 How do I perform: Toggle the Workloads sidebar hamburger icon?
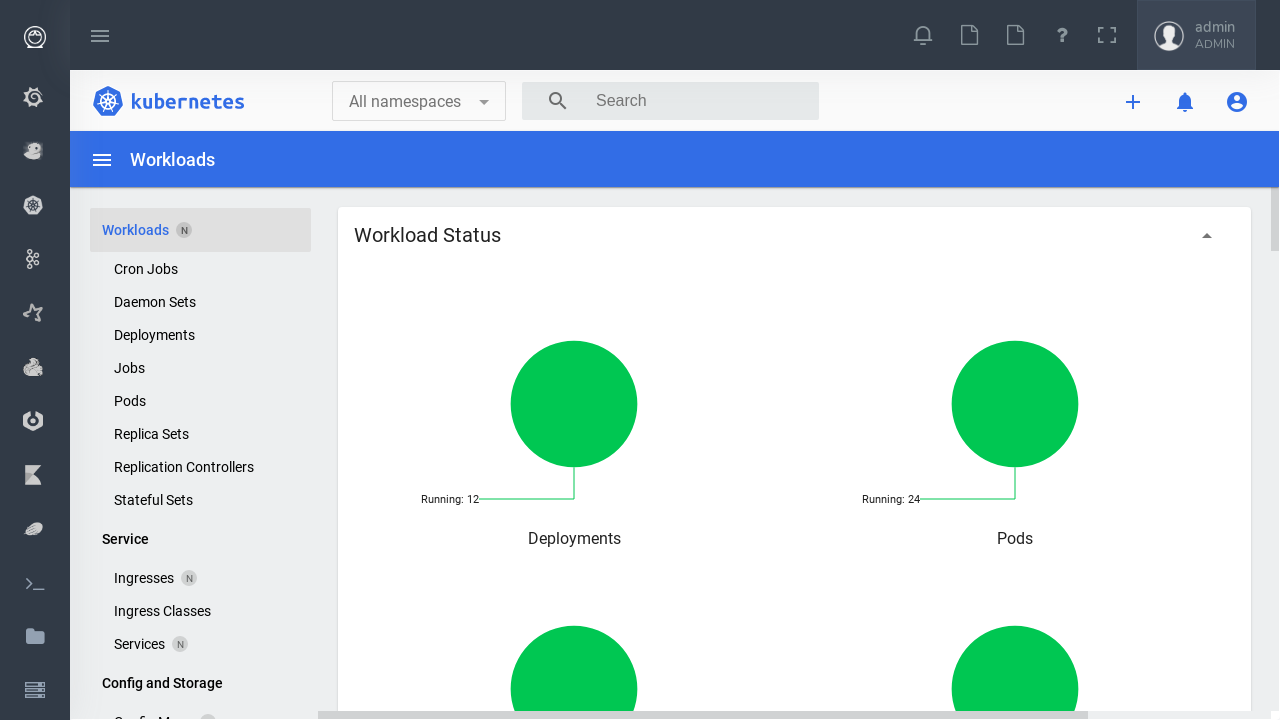click(x=102, y=160)
